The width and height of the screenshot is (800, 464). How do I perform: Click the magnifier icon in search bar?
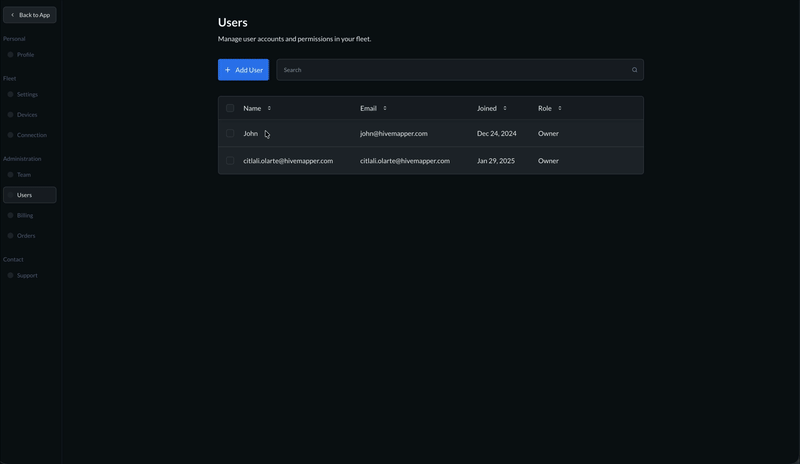[634, 70]
